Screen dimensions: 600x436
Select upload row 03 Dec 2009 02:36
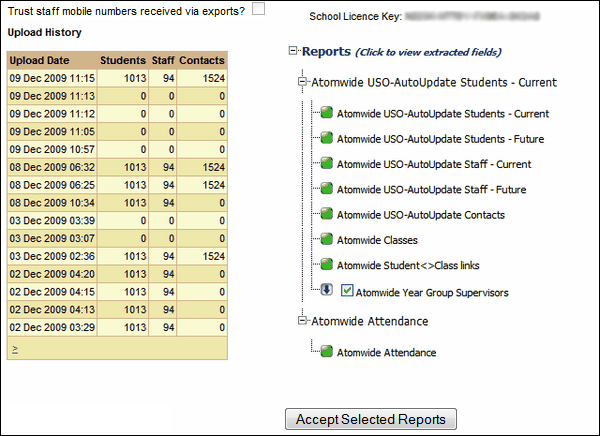coord(117,256)
